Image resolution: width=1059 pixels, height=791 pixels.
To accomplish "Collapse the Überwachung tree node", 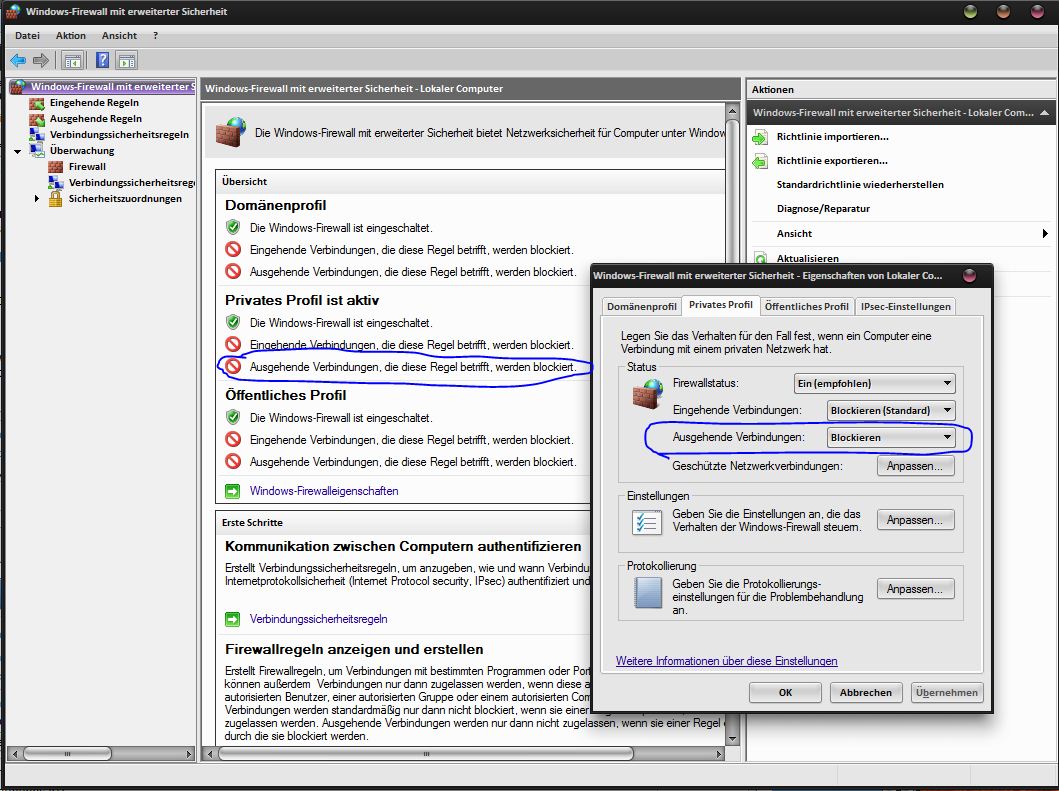I will [x=18, y=151].
